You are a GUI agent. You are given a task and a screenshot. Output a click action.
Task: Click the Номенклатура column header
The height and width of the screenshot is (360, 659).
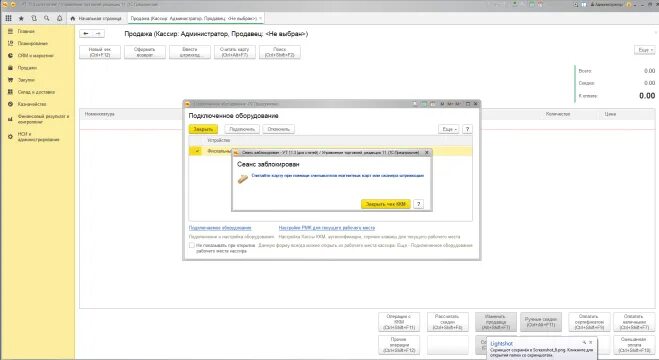(100, 114)
